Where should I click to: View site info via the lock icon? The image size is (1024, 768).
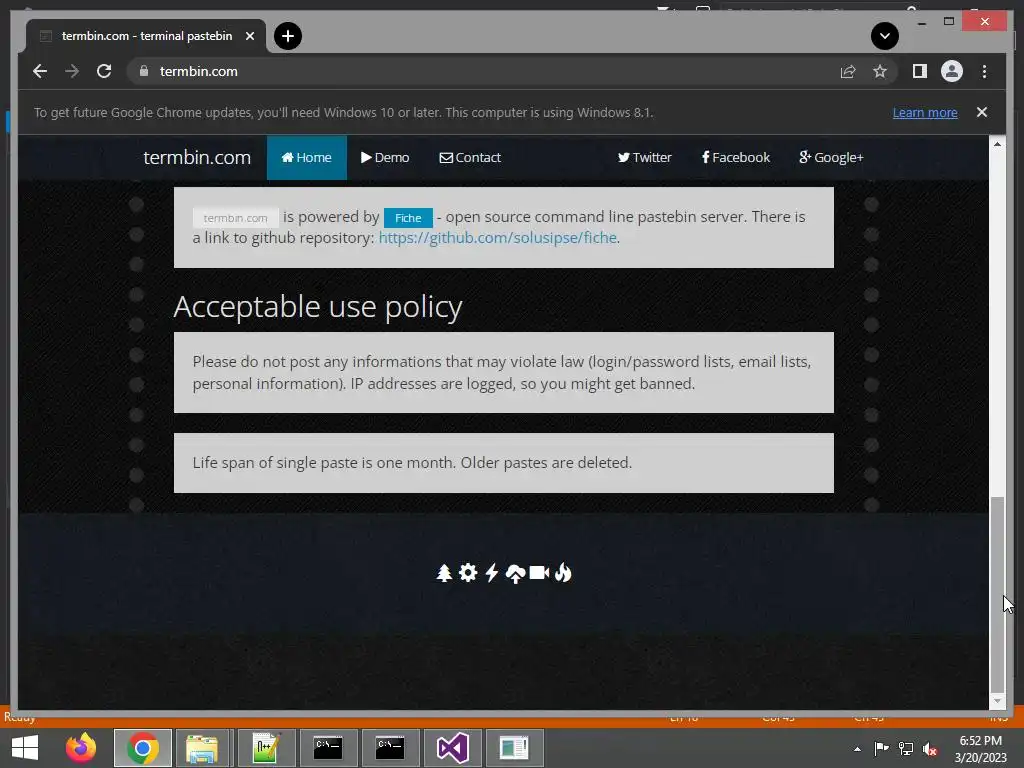point(144,71)
